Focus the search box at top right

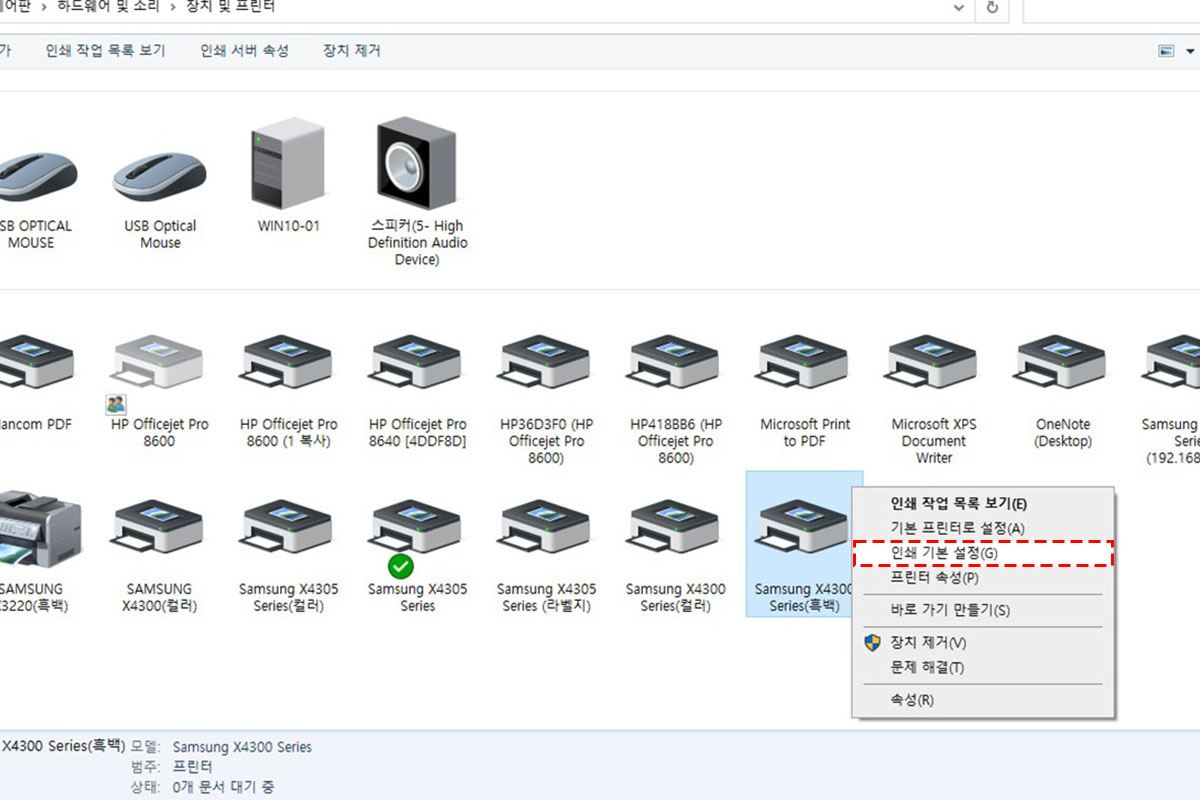coord(1111,8)
